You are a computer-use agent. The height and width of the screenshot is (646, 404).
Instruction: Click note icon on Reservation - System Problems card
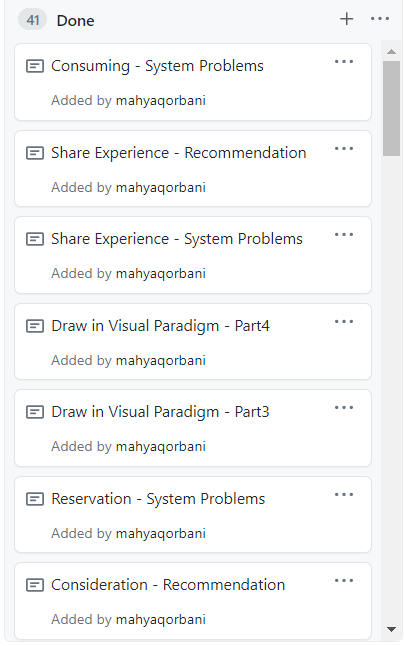point(35,499)
